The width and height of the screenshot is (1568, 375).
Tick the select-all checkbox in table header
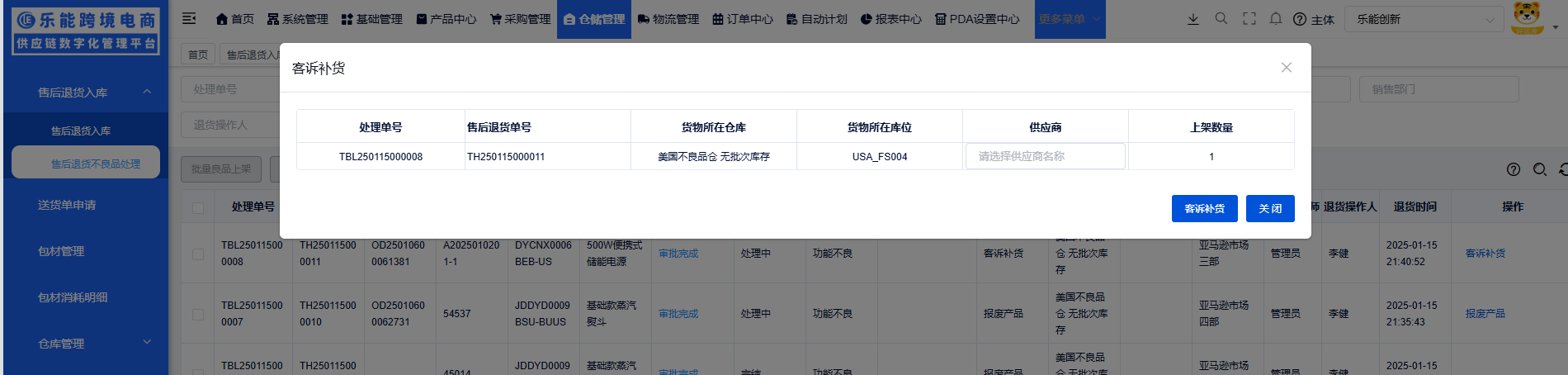point(198,207)
